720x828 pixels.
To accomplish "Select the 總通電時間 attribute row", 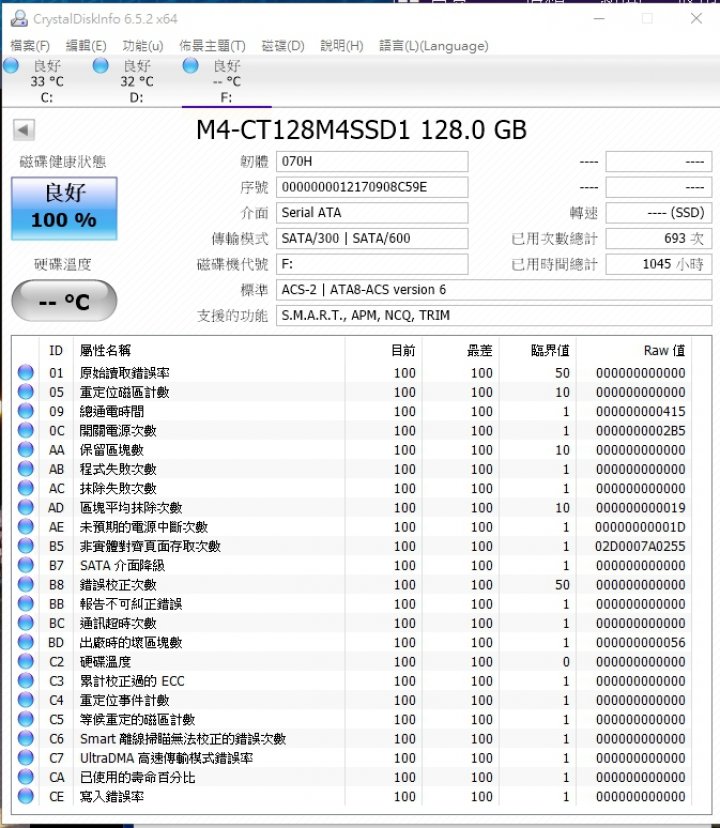I will coord(352,411).
